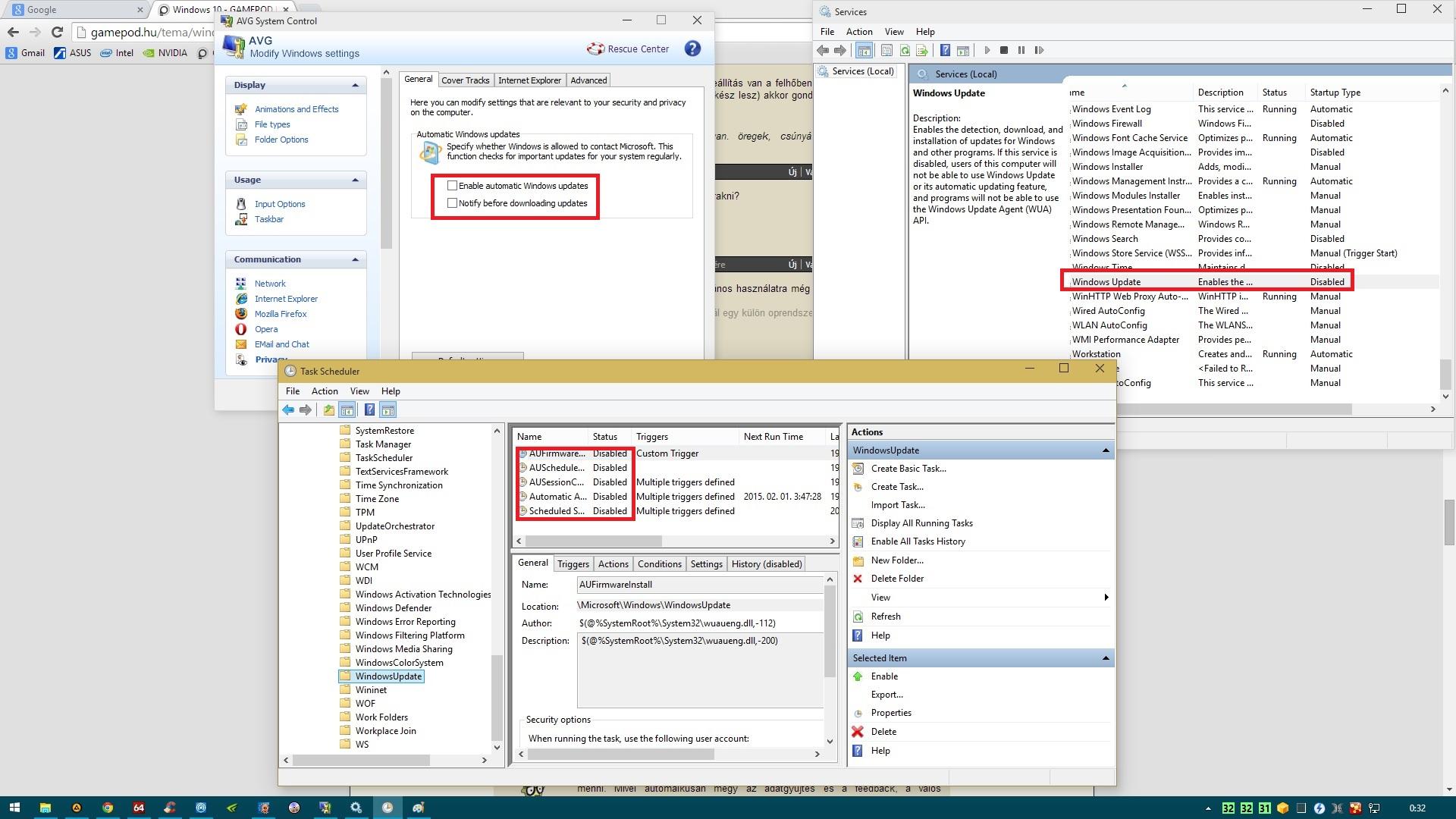
Task: Open Task Scheduler File menu
Action: (x=293, y=391)
